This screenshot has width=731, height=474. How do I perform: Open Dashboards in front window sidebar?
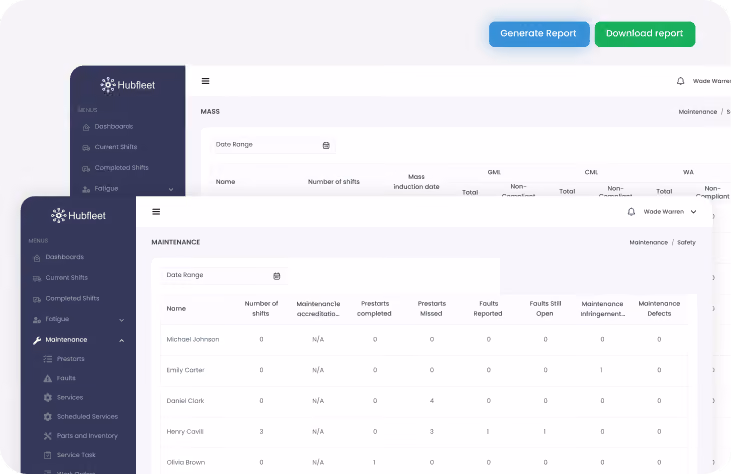tap(65, 257)
